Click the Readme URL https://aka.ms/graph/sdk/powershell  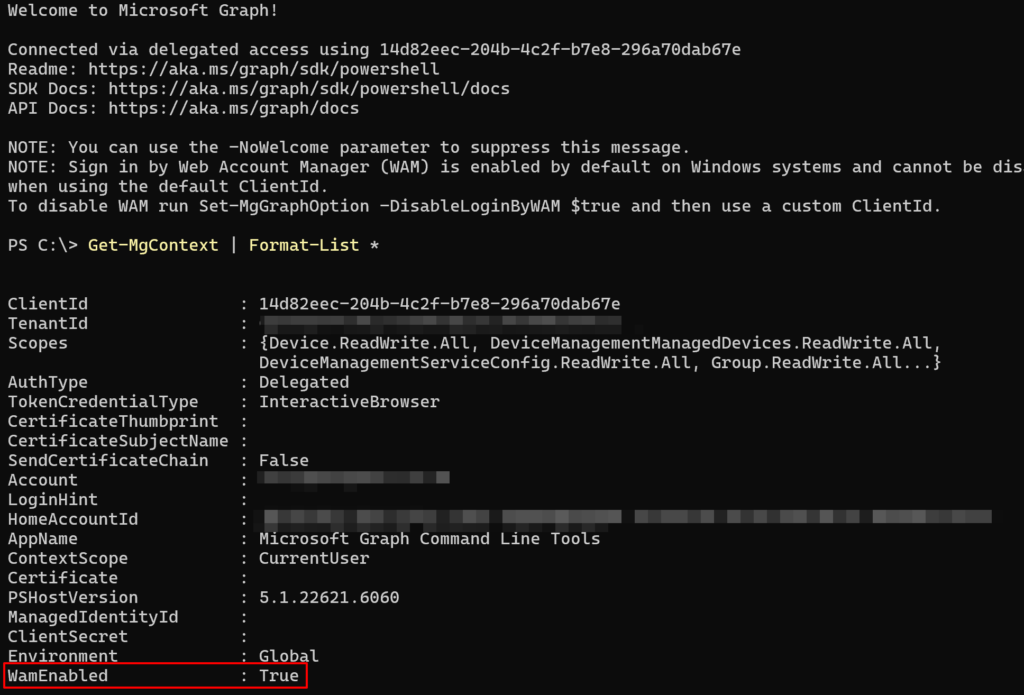(264, 69)
